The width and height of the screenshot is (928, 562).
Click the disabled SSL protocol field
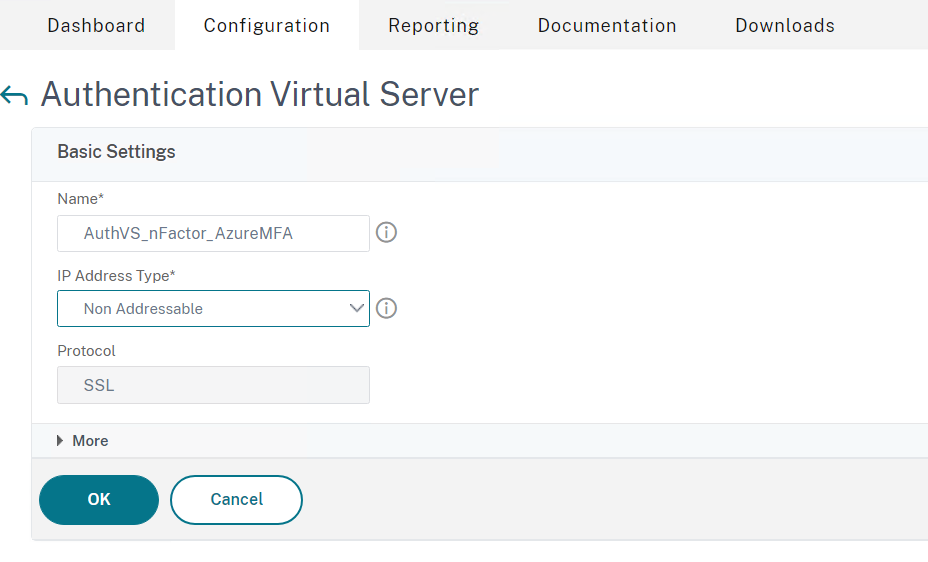(213, 385)
